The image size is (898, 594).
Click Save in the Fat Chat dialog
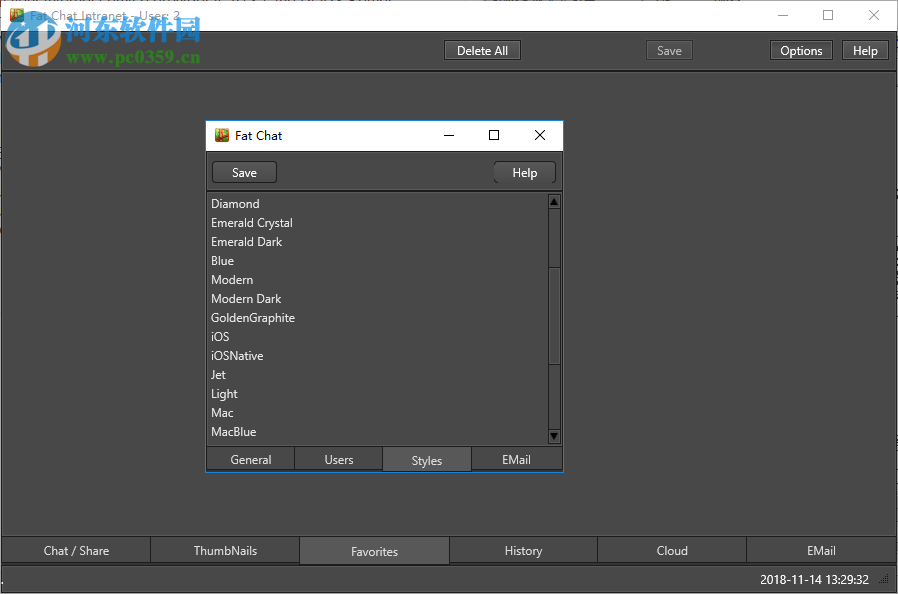pos(245,172)
